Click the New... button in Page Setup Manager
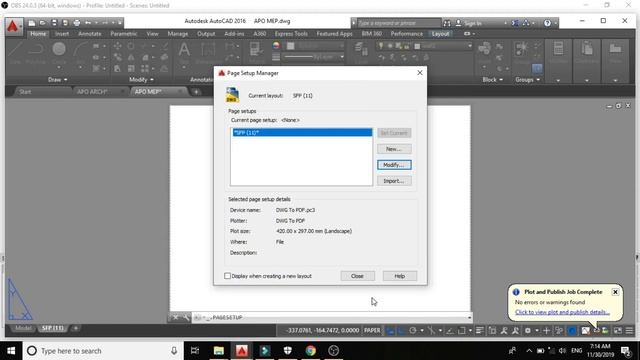This screenshot has height=360, width=640. 394,149
